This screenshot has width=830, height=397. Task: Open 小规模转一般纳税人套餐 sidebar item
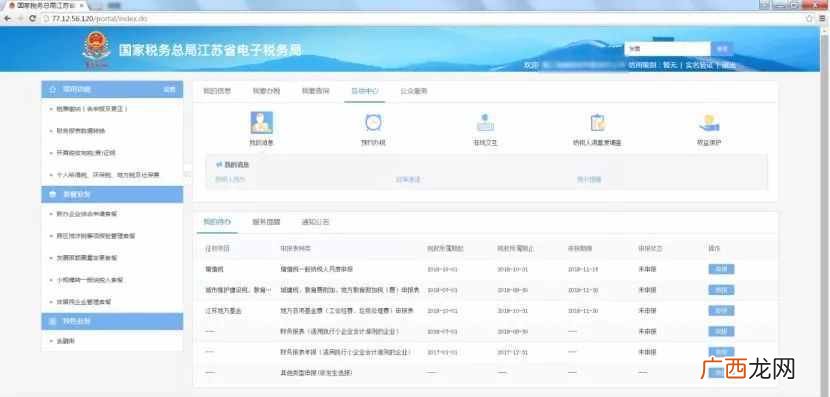pyautogui.click(x=89, y=279)
